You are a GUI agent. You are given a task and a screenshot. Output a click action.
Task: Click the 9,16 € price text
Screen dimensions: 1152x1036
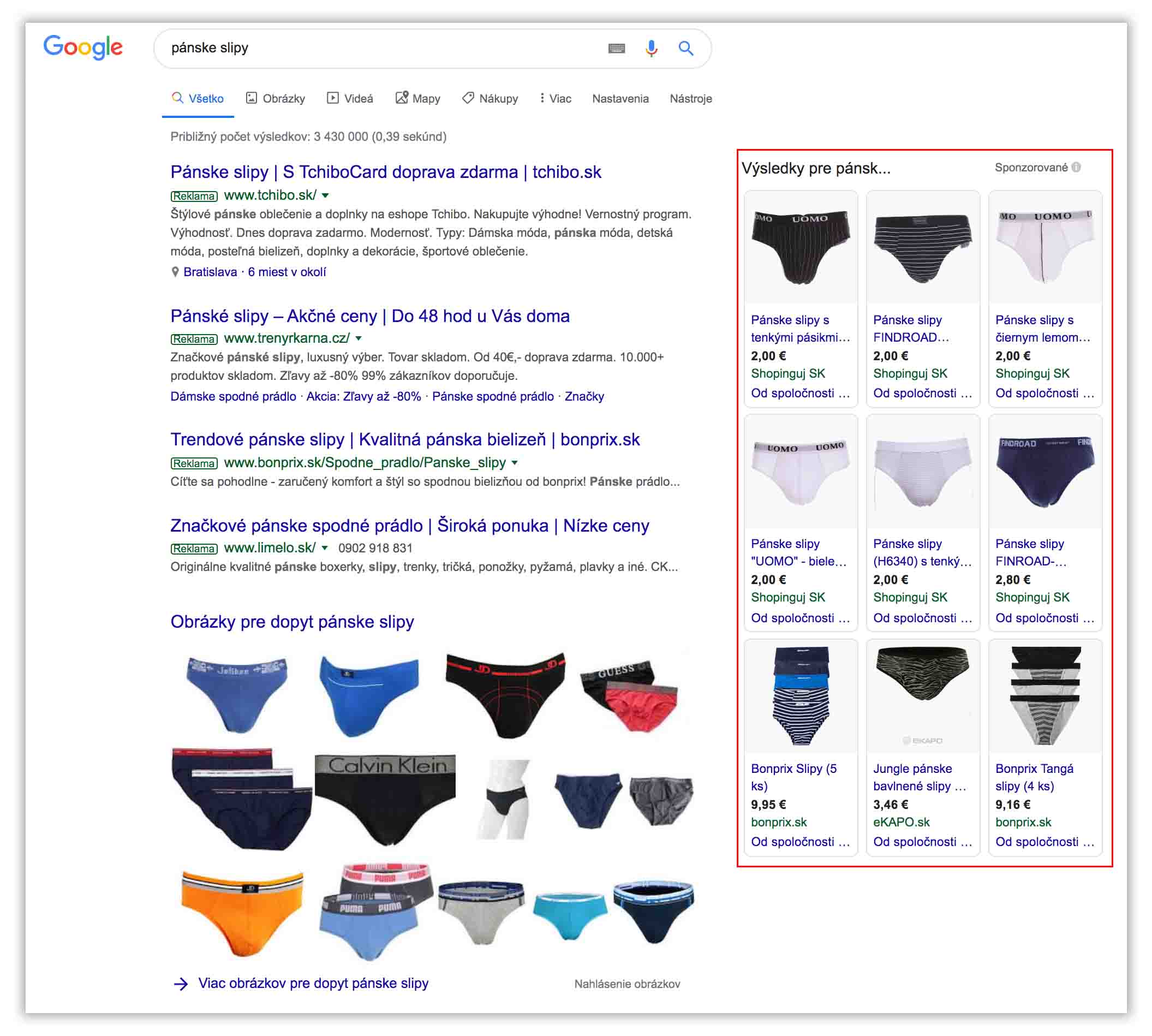(1012, 805)
